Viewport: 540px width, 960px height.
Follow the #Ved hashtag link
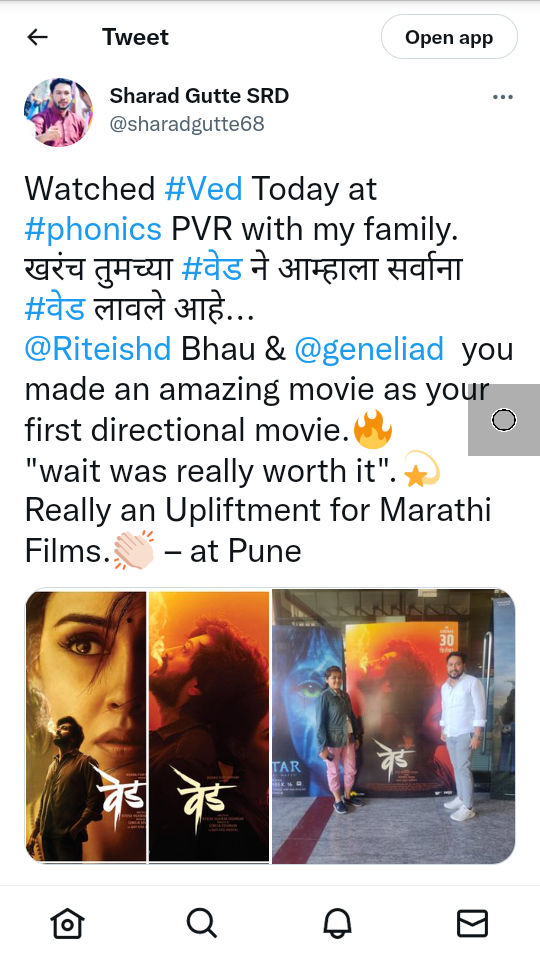pos(204,188)
